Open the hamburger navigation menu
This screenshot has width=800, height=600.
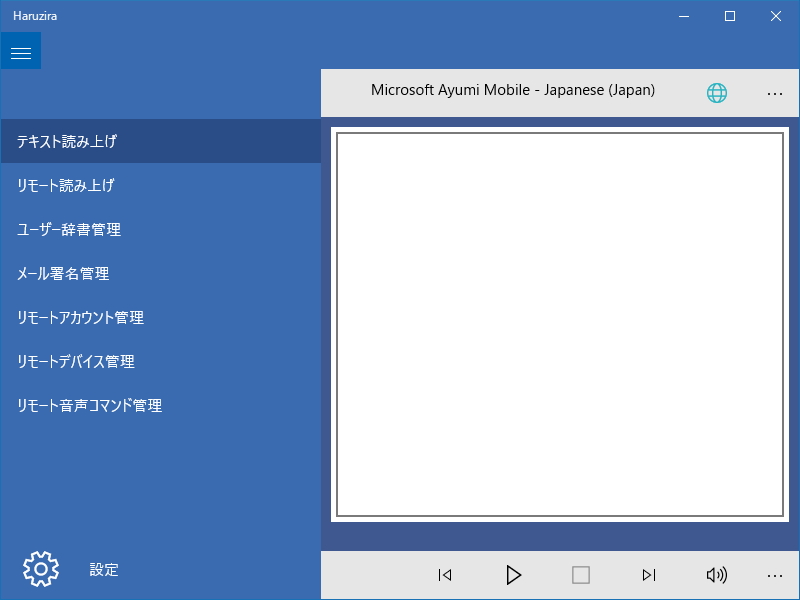tap(21, 51)
